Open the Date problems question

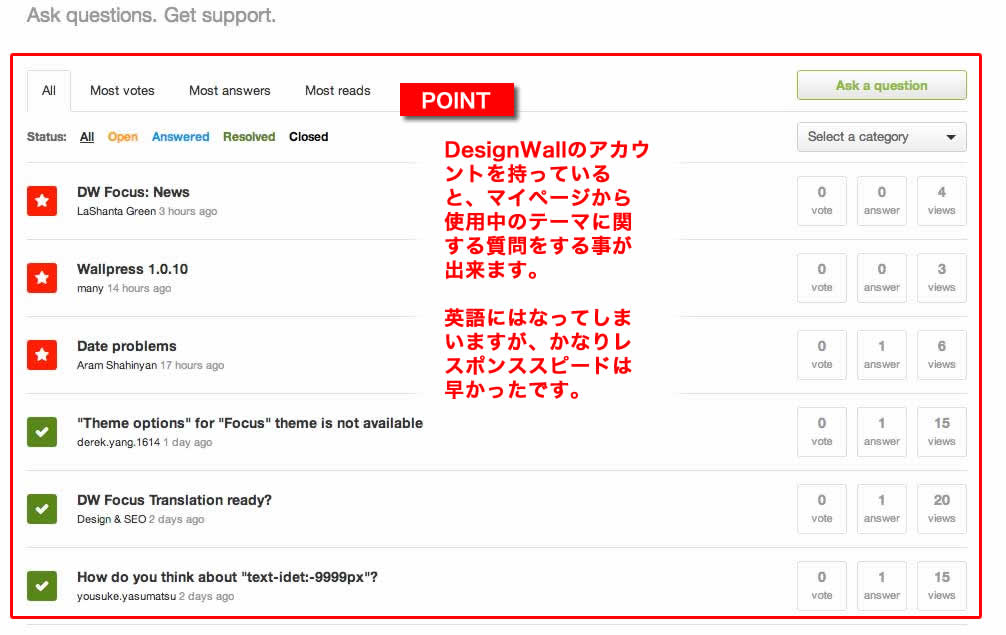click(x=127, y=346)
